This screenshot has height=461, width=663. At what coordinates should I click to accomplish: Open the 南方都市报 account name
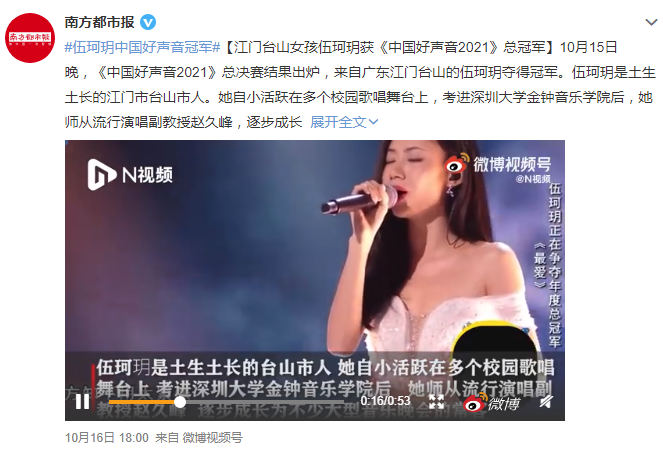coord(99,22)
